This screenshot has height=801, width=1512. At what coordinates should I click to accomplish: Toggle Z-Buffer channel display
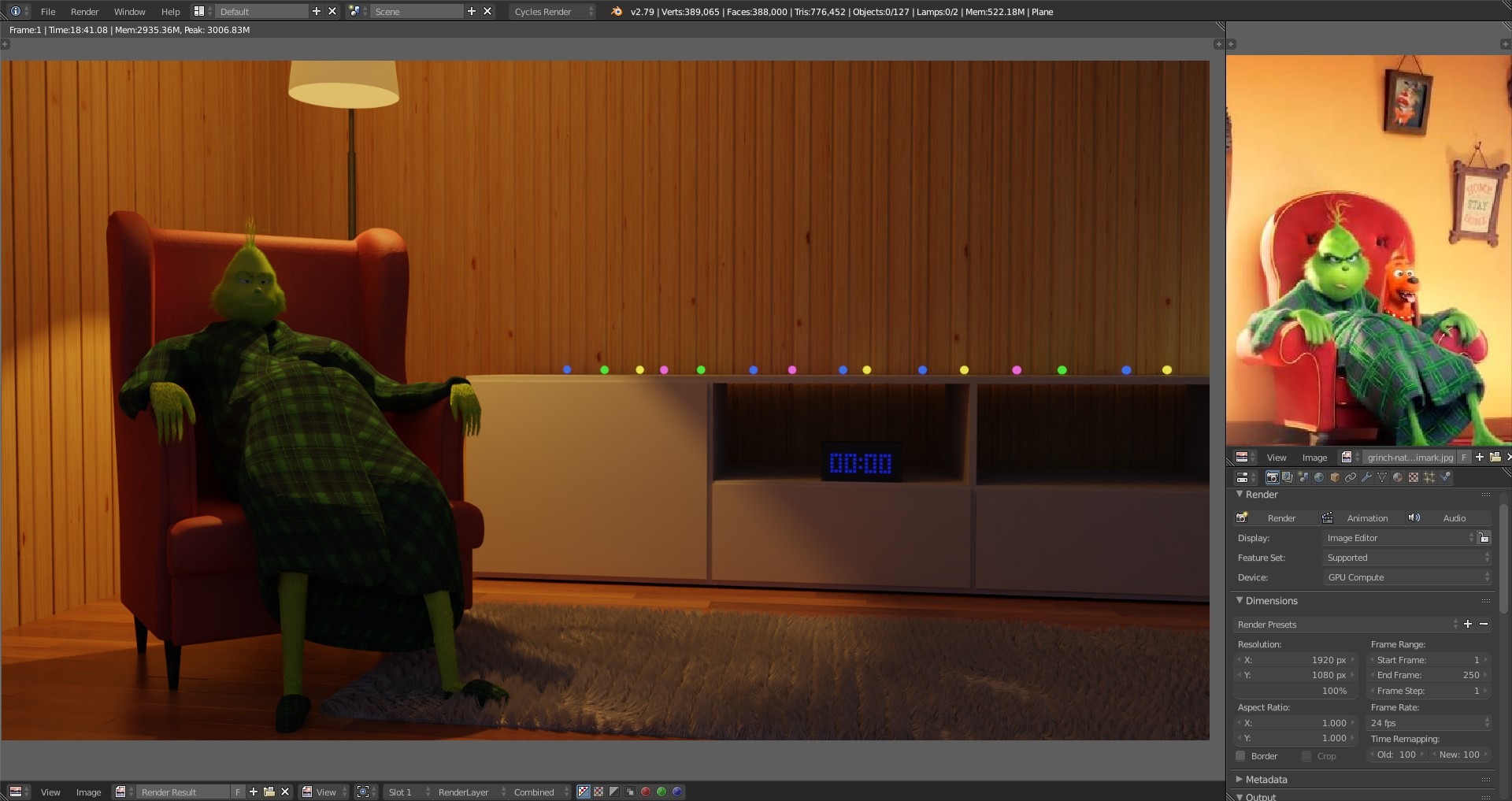tap(630, 792)
